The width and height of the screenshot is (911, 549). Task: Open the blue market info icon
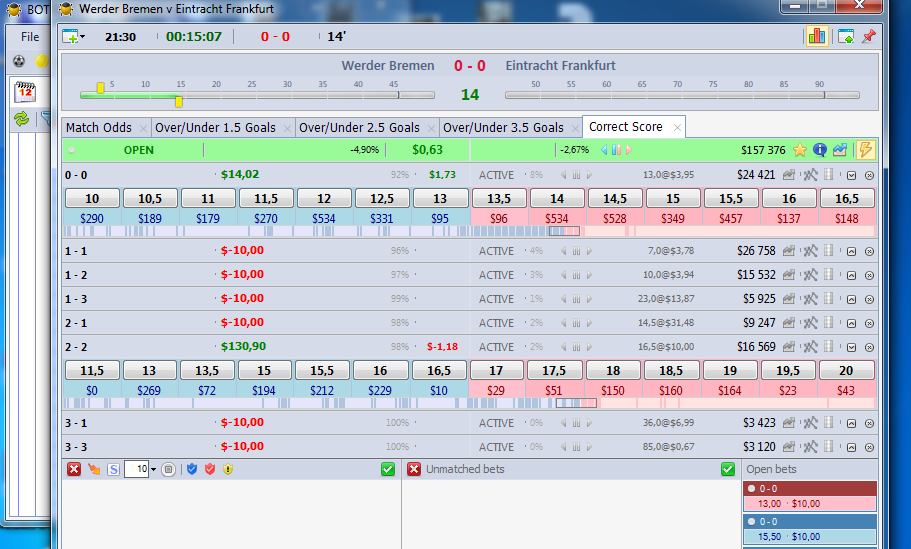click(820, 150)
